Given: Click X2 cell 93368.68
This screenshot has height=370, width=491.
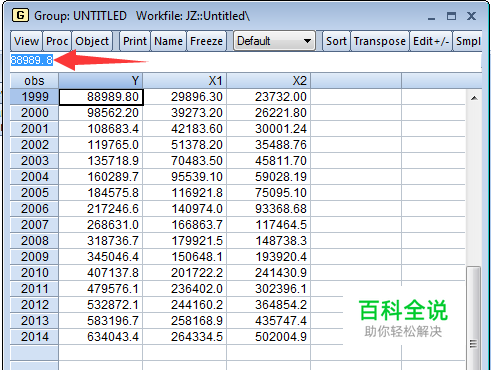Looking at the screenshot, I should click(x=269, y=209).
